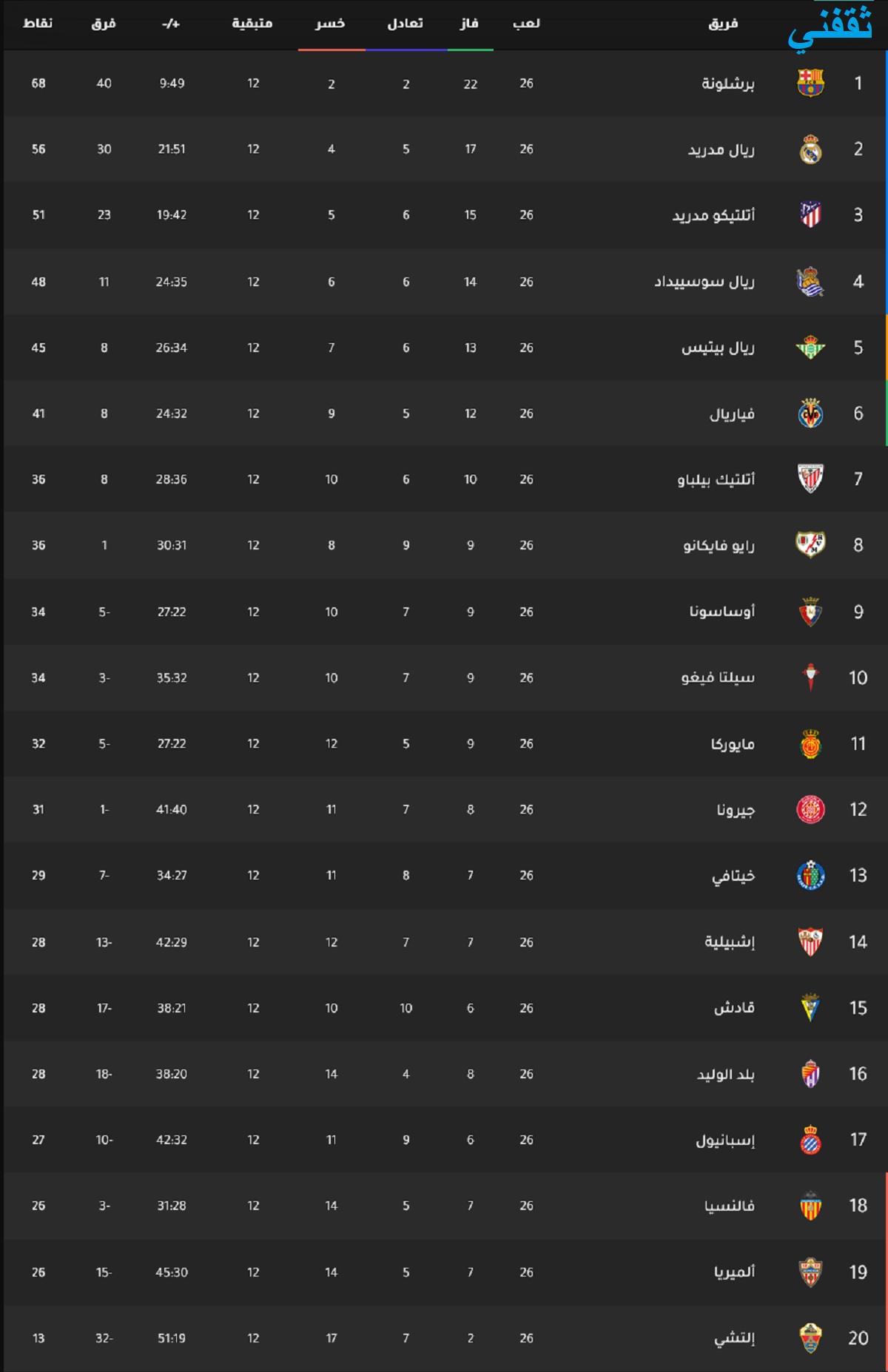Click the Real Sociedad club crest
This screenshot has width=888, height=1372.
click(x=810, y=281)
